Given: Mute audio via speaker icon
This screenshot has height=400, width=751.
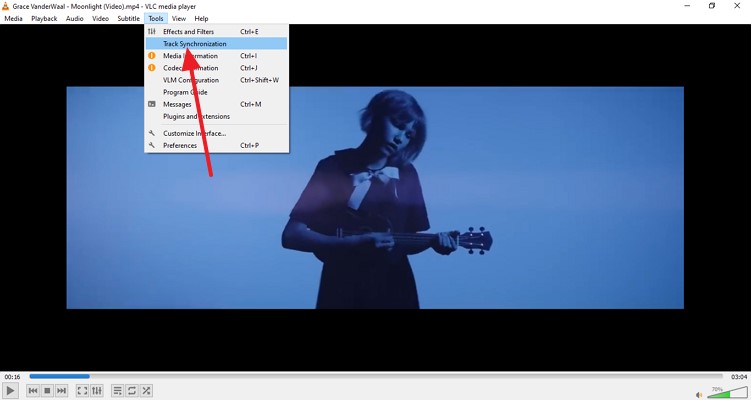Looking at the screenshot, I should pyautogui.click(x=699, y=393).
